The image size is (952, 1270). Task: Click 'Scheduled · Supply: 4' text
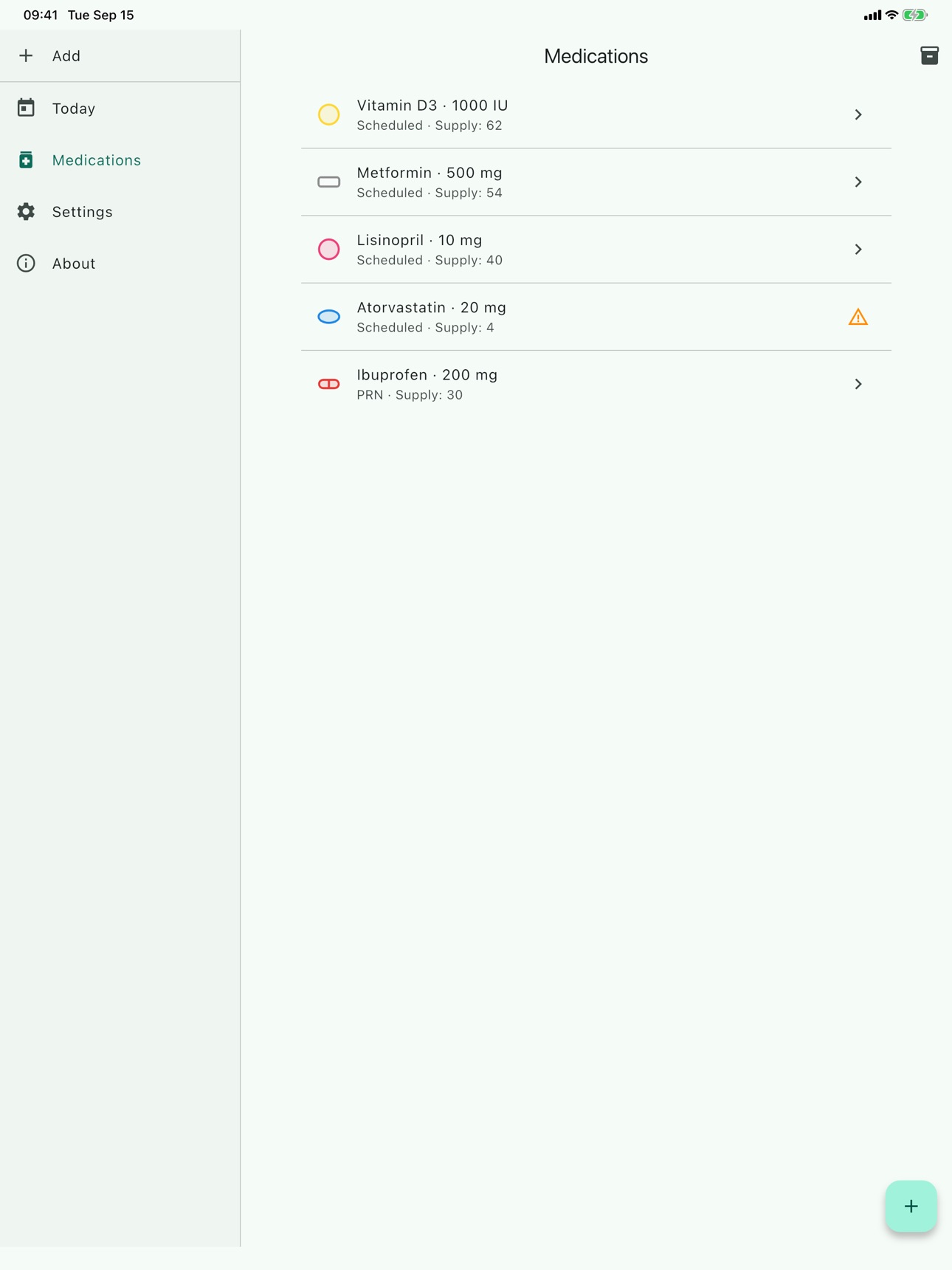(x=426, y=327)
